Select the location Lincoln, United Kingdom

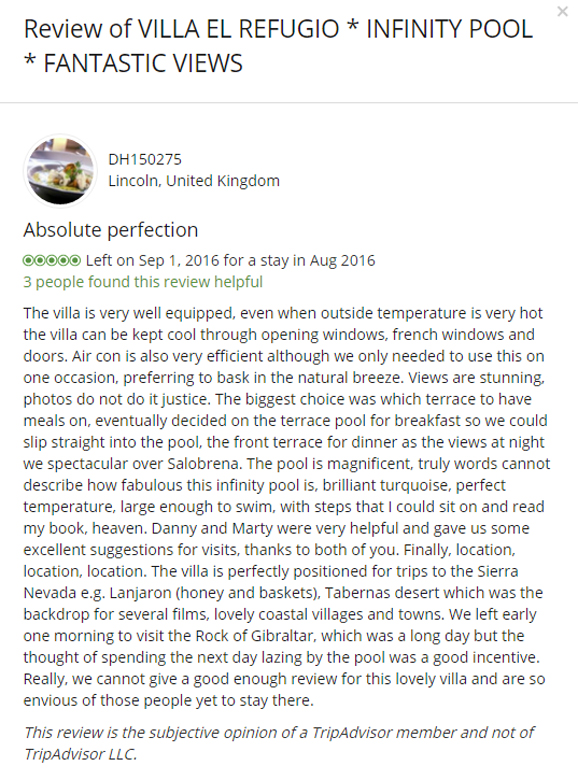(194, 181)
